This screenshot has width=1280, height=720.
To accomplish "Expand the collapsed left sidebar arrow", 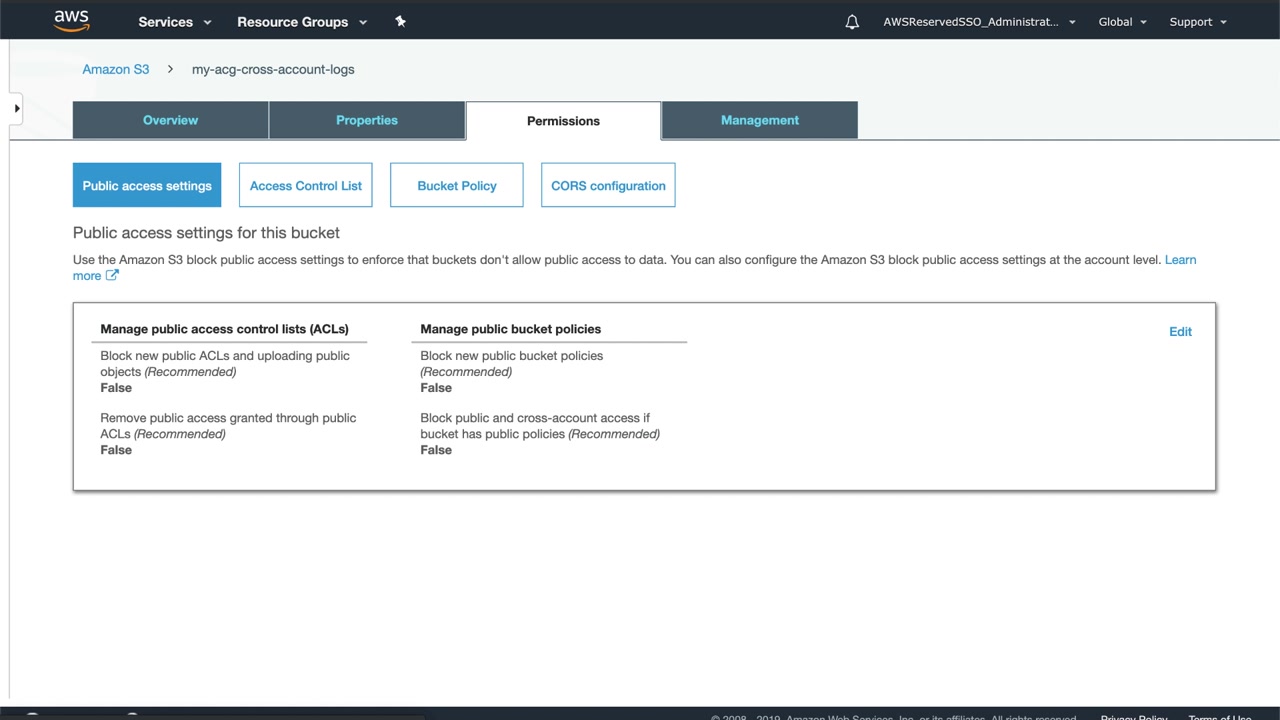I will (16, 108).
